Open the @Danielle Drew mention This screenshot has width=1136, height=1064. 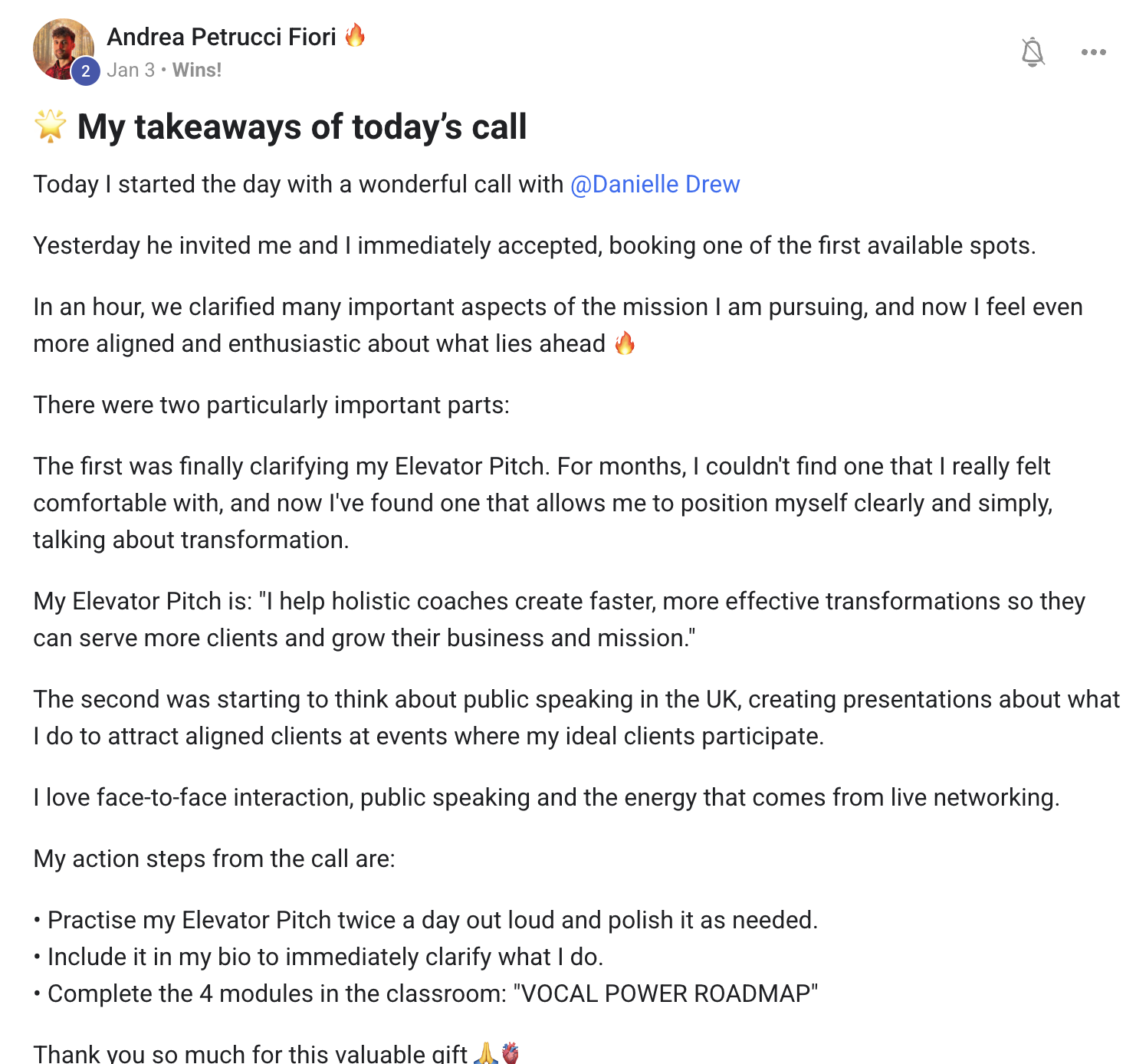[x=655, y=184]
